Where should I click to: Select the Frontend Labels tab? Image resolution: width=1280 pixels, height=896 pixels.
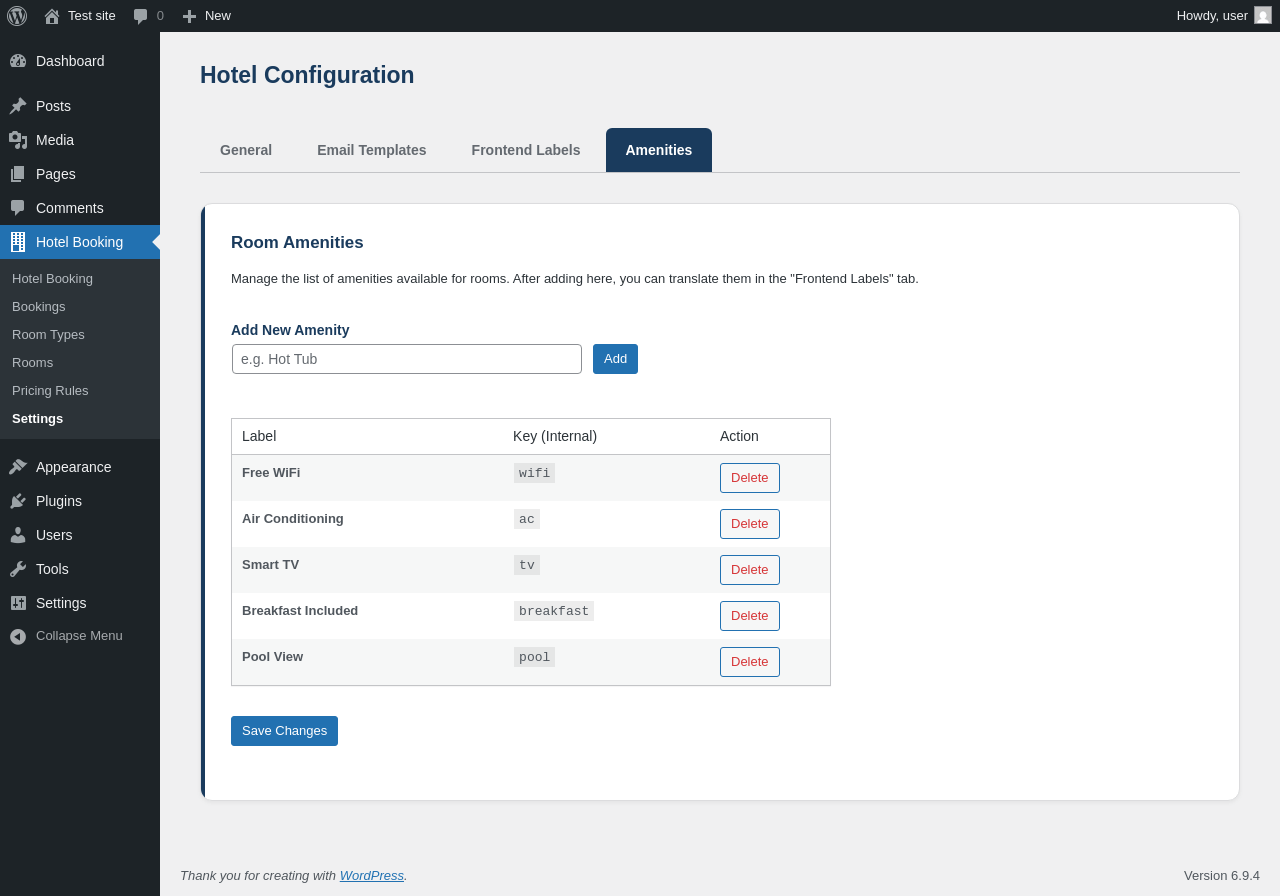[525, 150]
